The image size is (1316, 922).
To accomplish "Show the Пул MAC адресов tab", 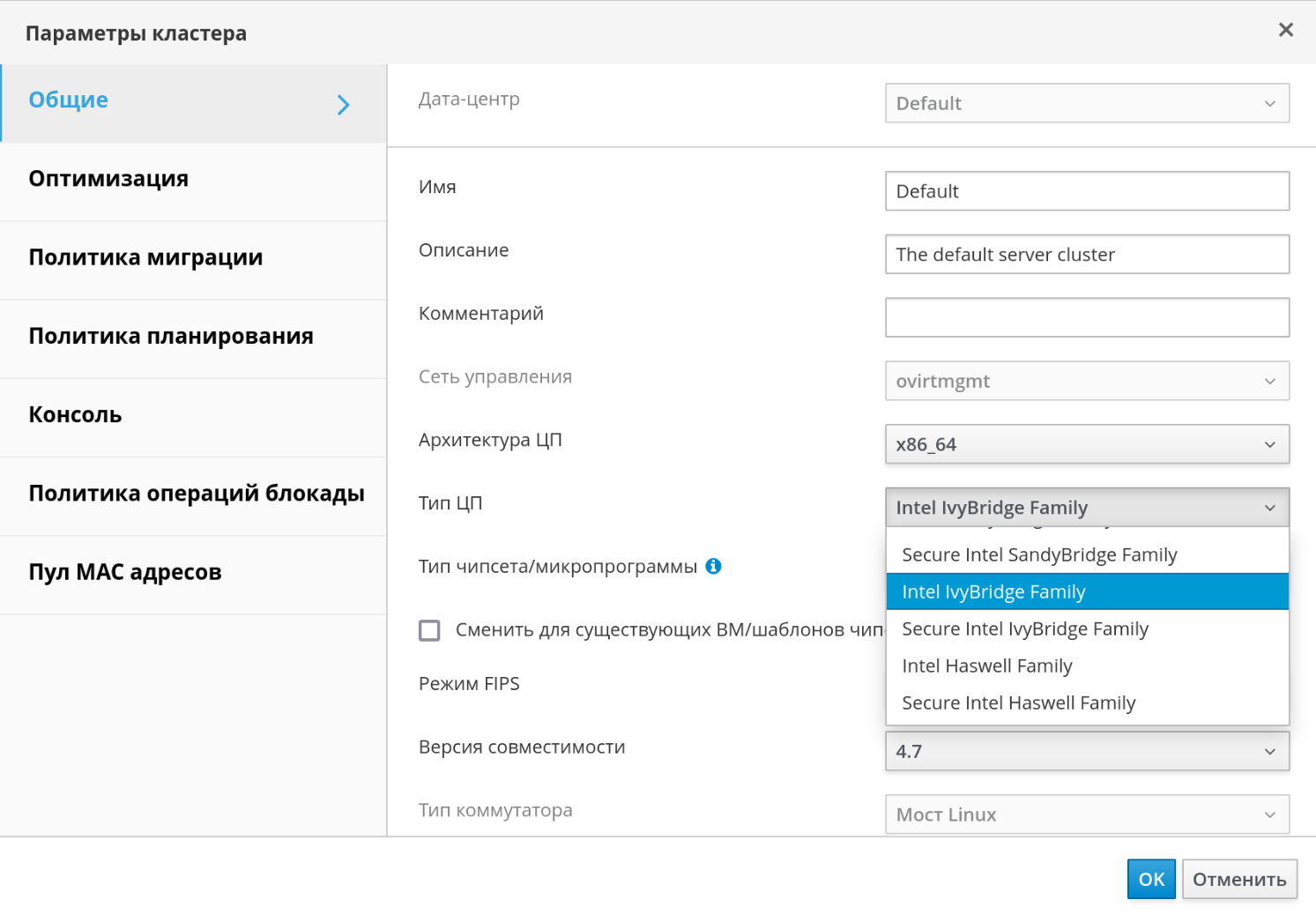I will [x=125, y=572].
